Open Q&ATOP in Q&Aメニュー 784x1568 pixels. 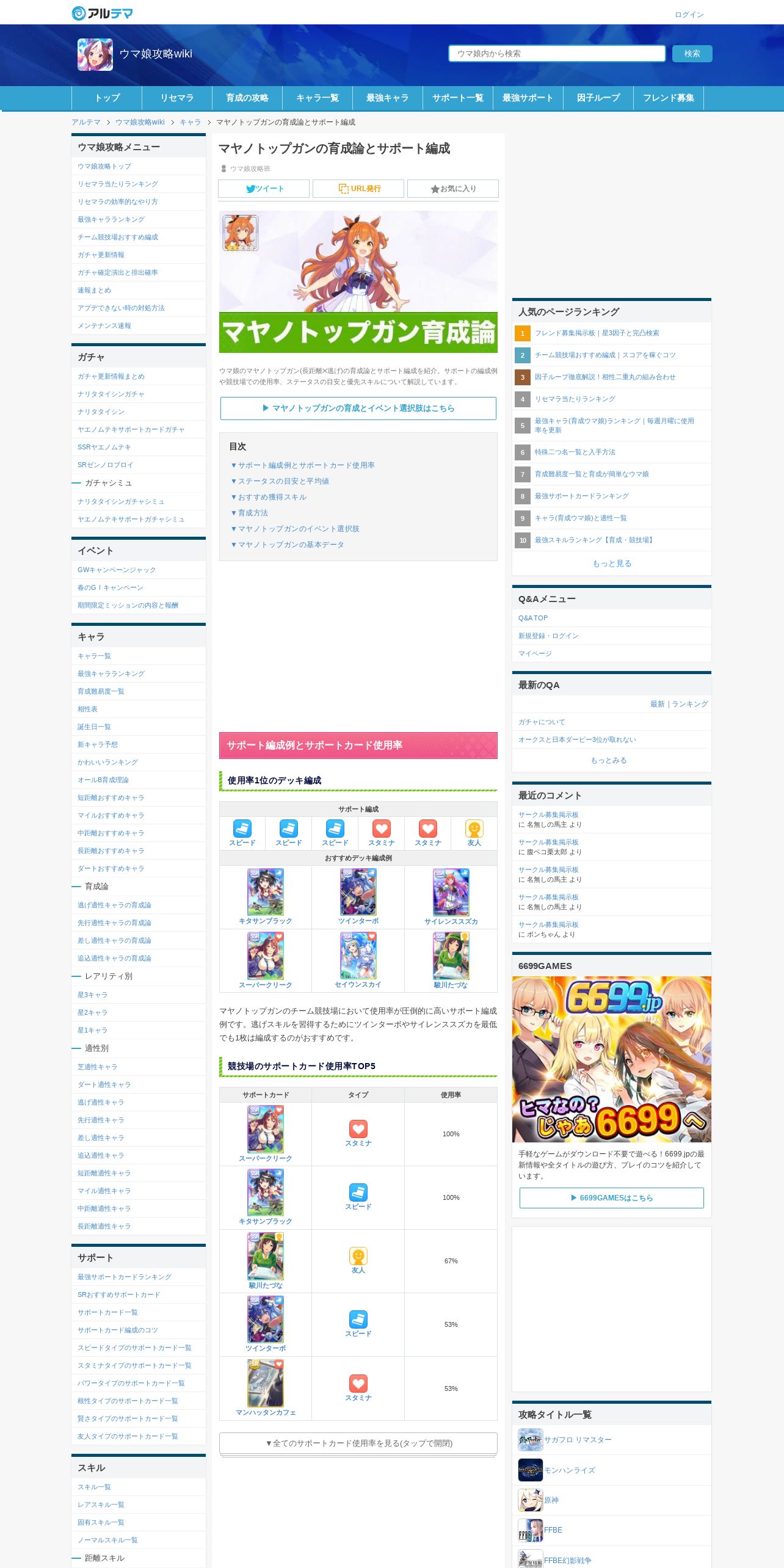click(533, 618)
